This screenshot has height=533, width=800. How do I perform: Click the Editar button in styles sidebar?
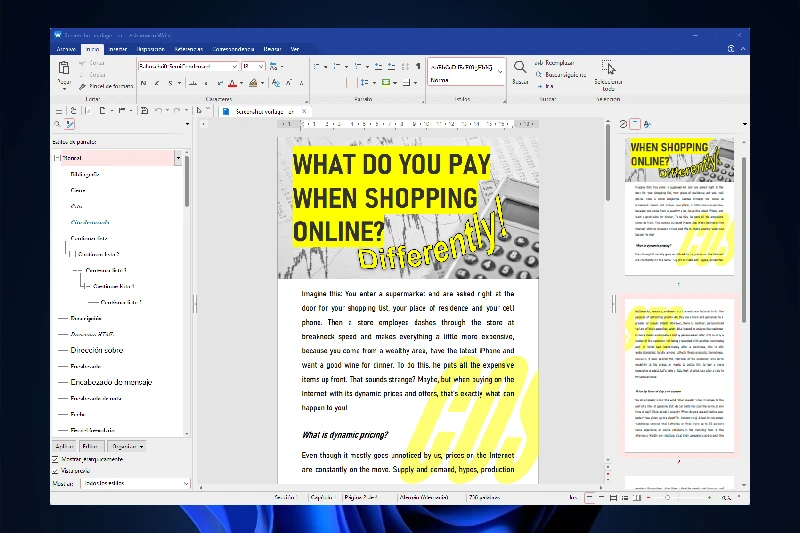click(92, 447)
